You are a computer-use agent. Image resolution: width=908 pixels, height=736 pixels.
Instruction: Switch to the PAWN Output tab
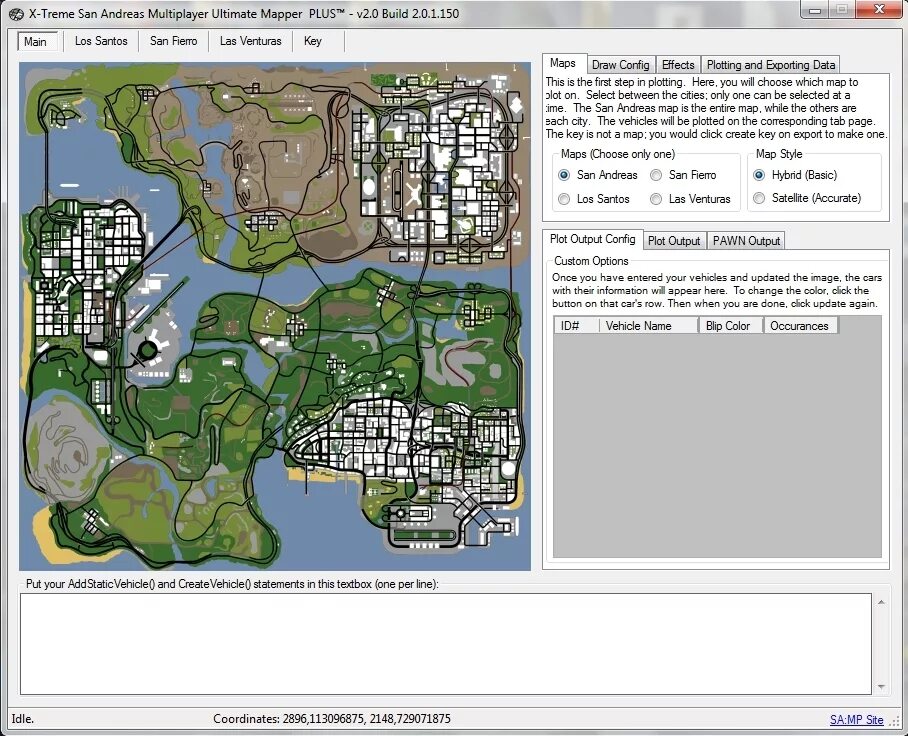(746, 241)
